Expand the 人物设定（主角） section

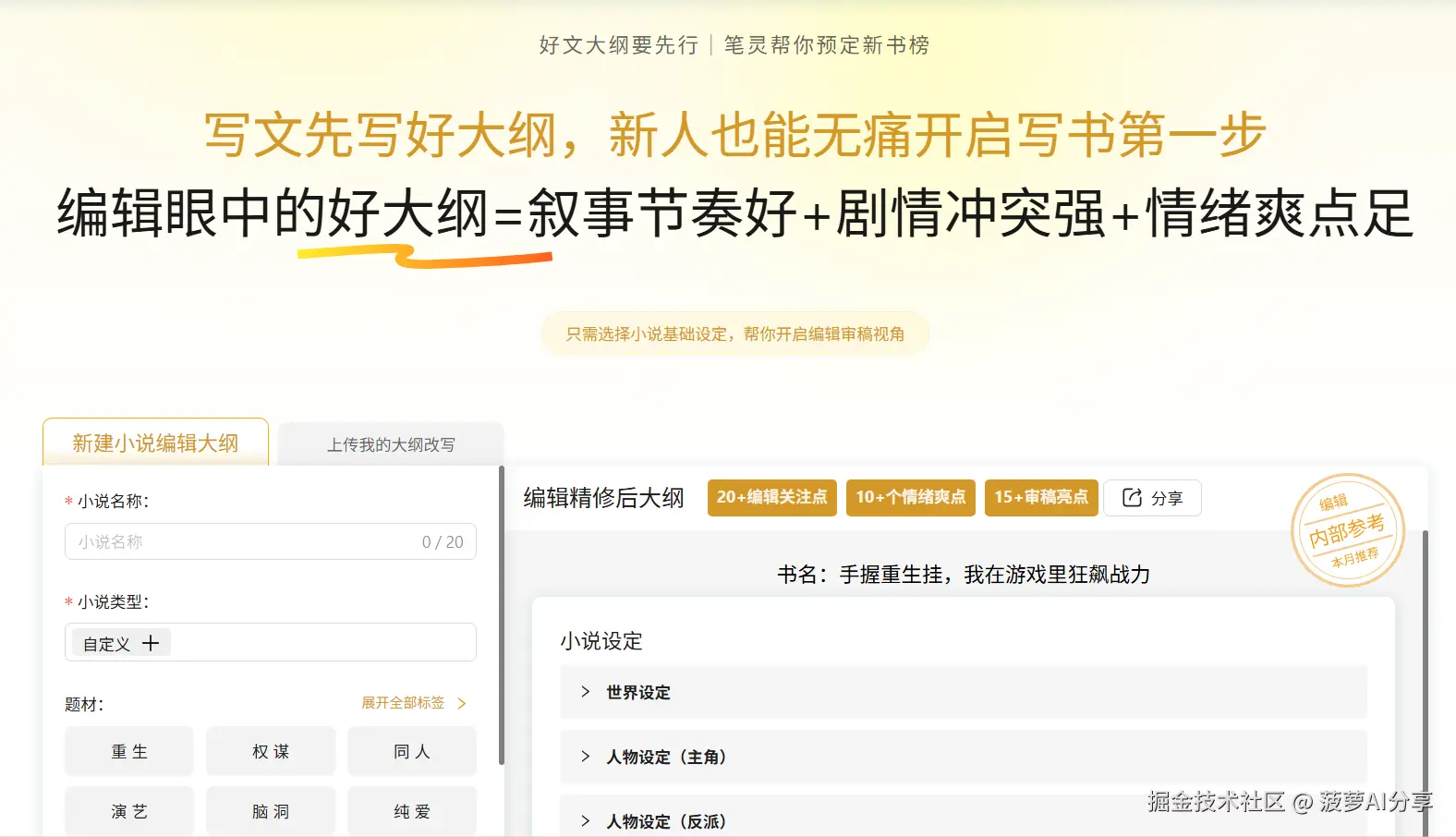[963, 757]
